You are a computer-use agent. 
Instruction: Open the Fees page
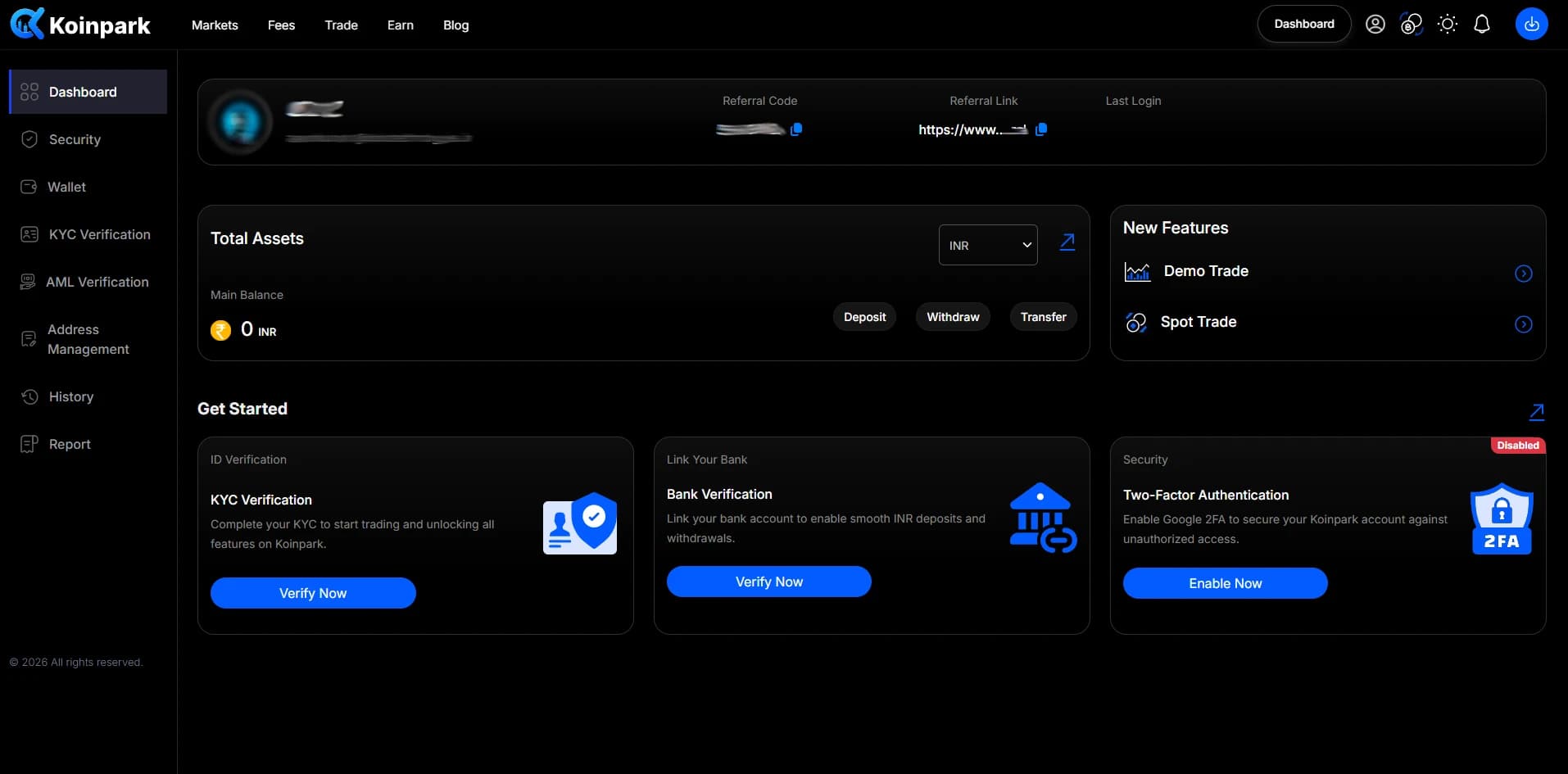281,25
